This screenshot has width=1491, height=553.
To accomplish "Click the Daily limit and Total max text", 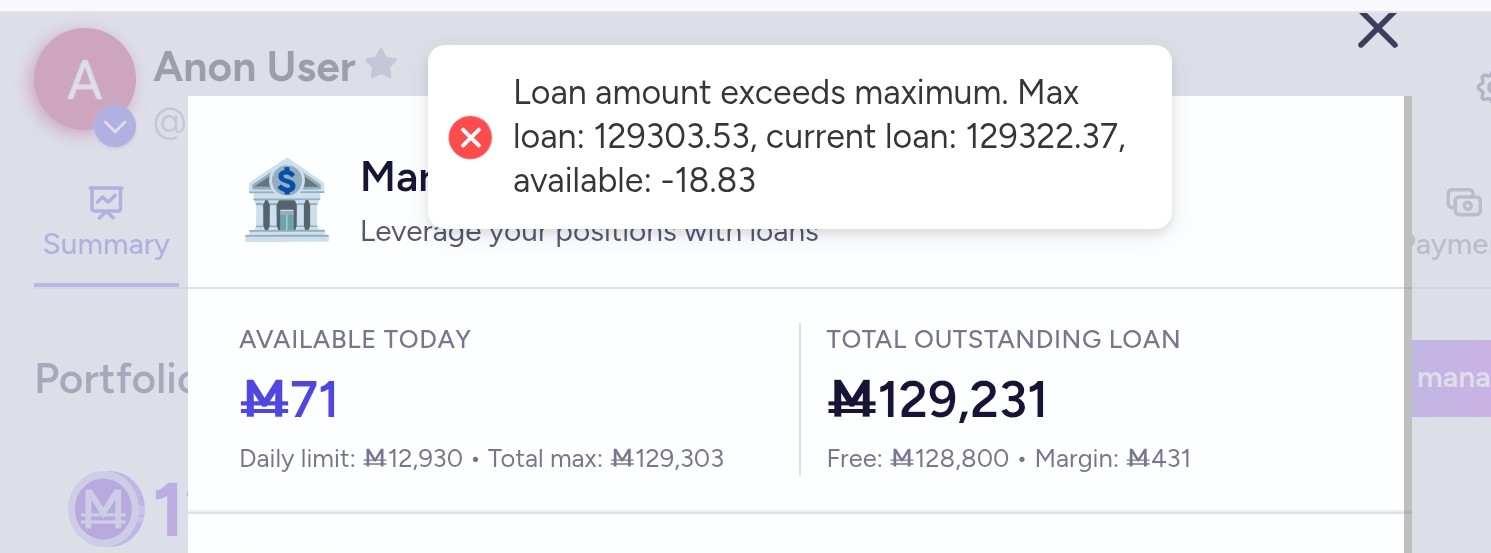I will pos(481,459).
